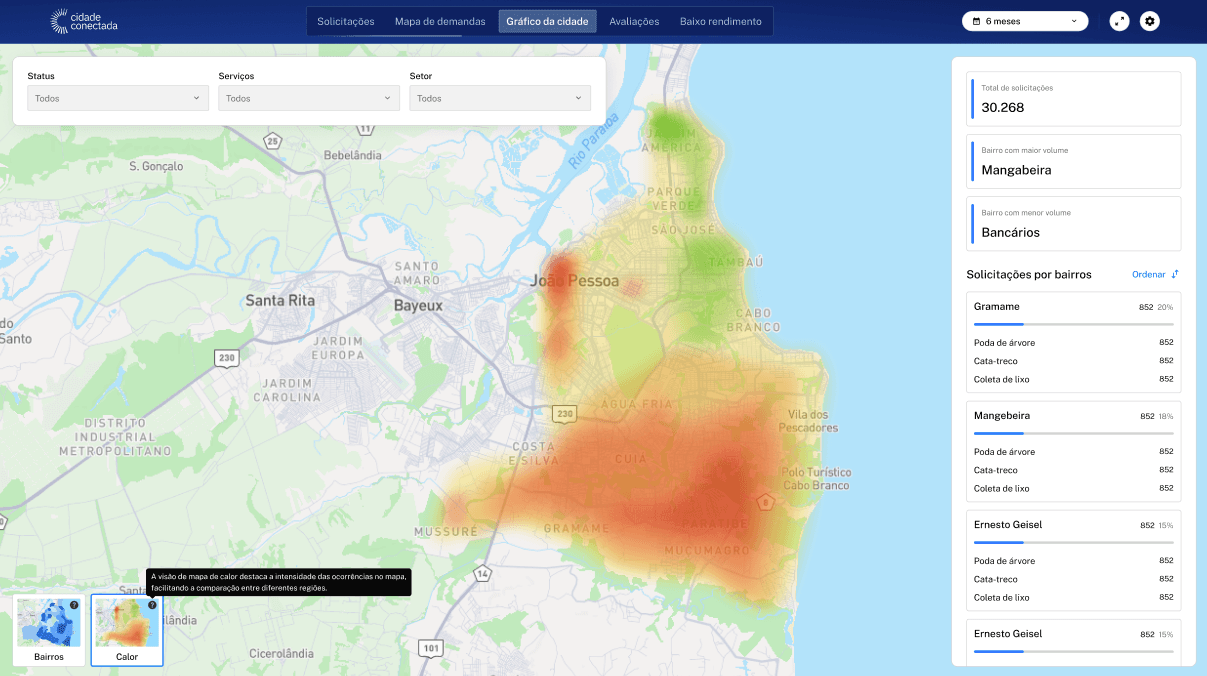Click the 20% value on the Gramame card
The width and height of the screenshot is (1207, 676).
tap(1166, 307)
